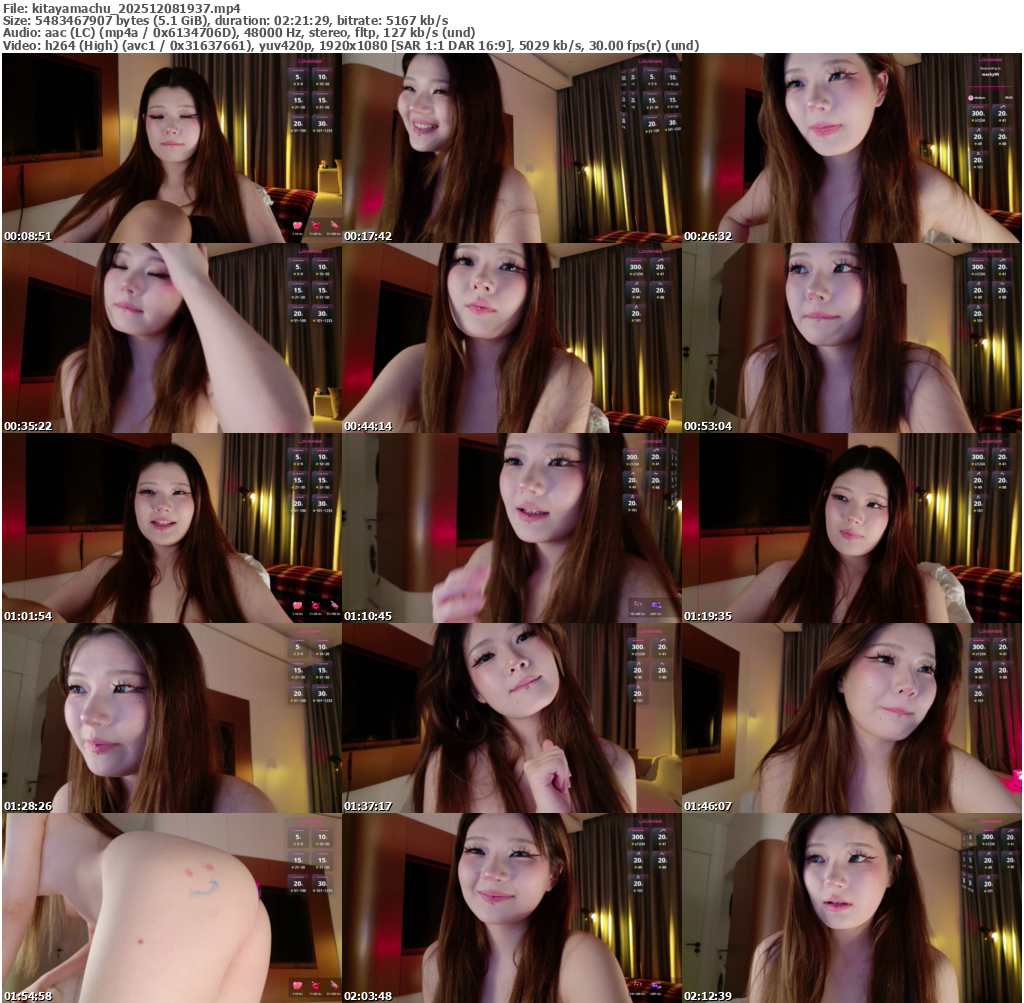Click the frame timestamped 00:53:04

click(x=851, y=338)
